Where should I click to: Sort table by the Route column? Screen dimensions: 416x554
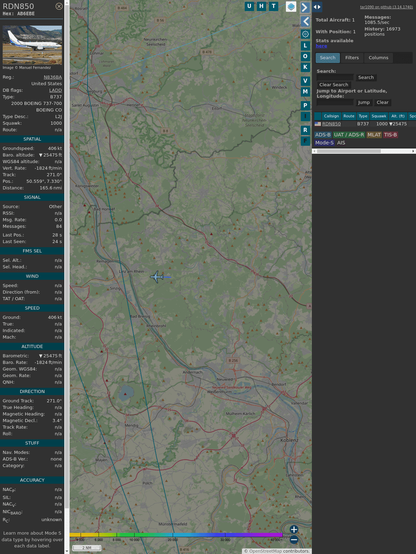[x=348, y=116]
